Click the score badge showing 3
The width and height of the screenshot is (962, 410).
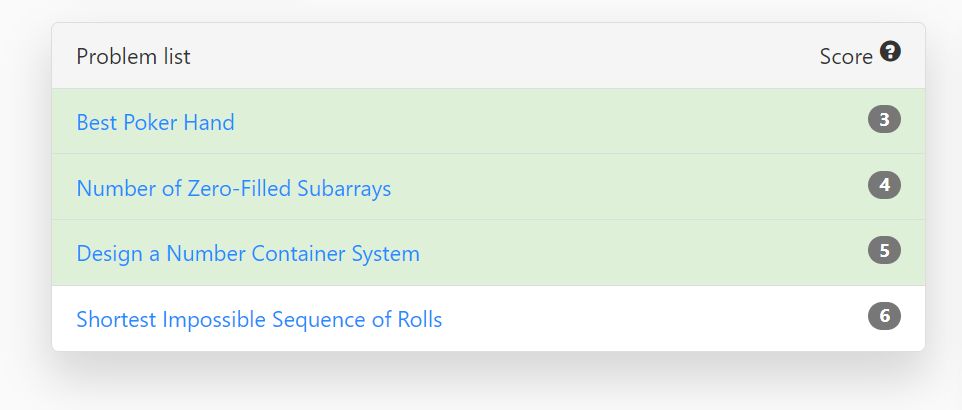(884, 119)
